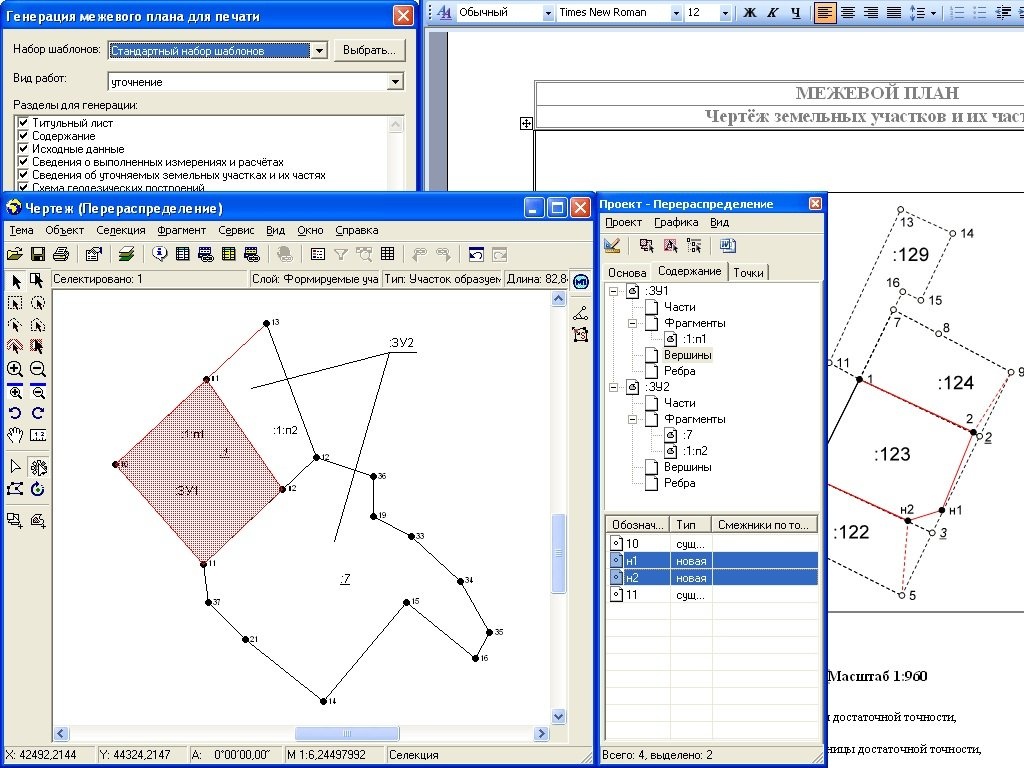Image resolution: width=1024 pixels, height=768 pixels.
Task: Open the Фрагмент menu
Action: pos(181,230)
